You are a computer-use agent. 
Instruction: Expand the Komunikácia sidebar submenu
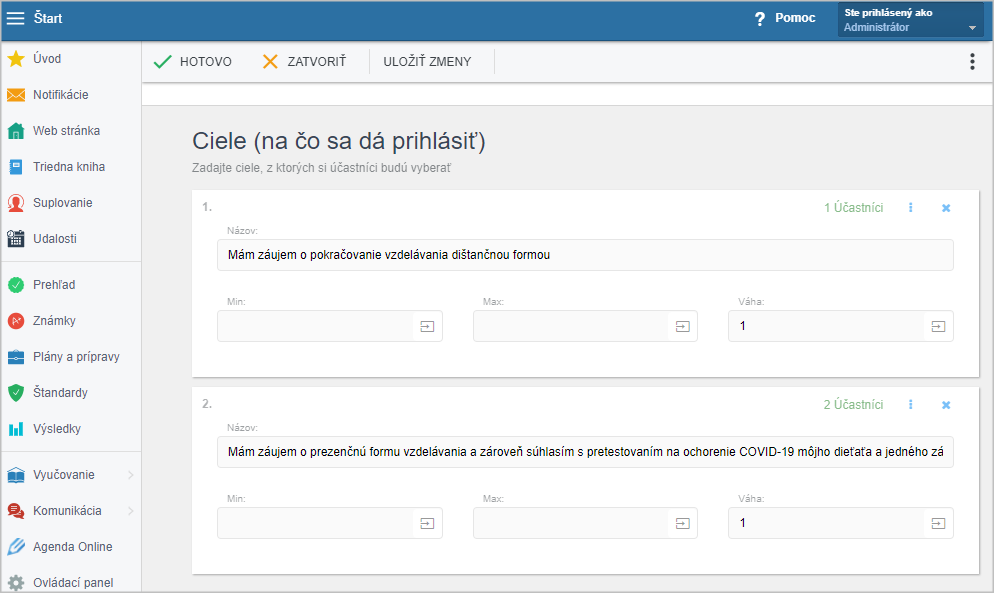tap(130, 511)
